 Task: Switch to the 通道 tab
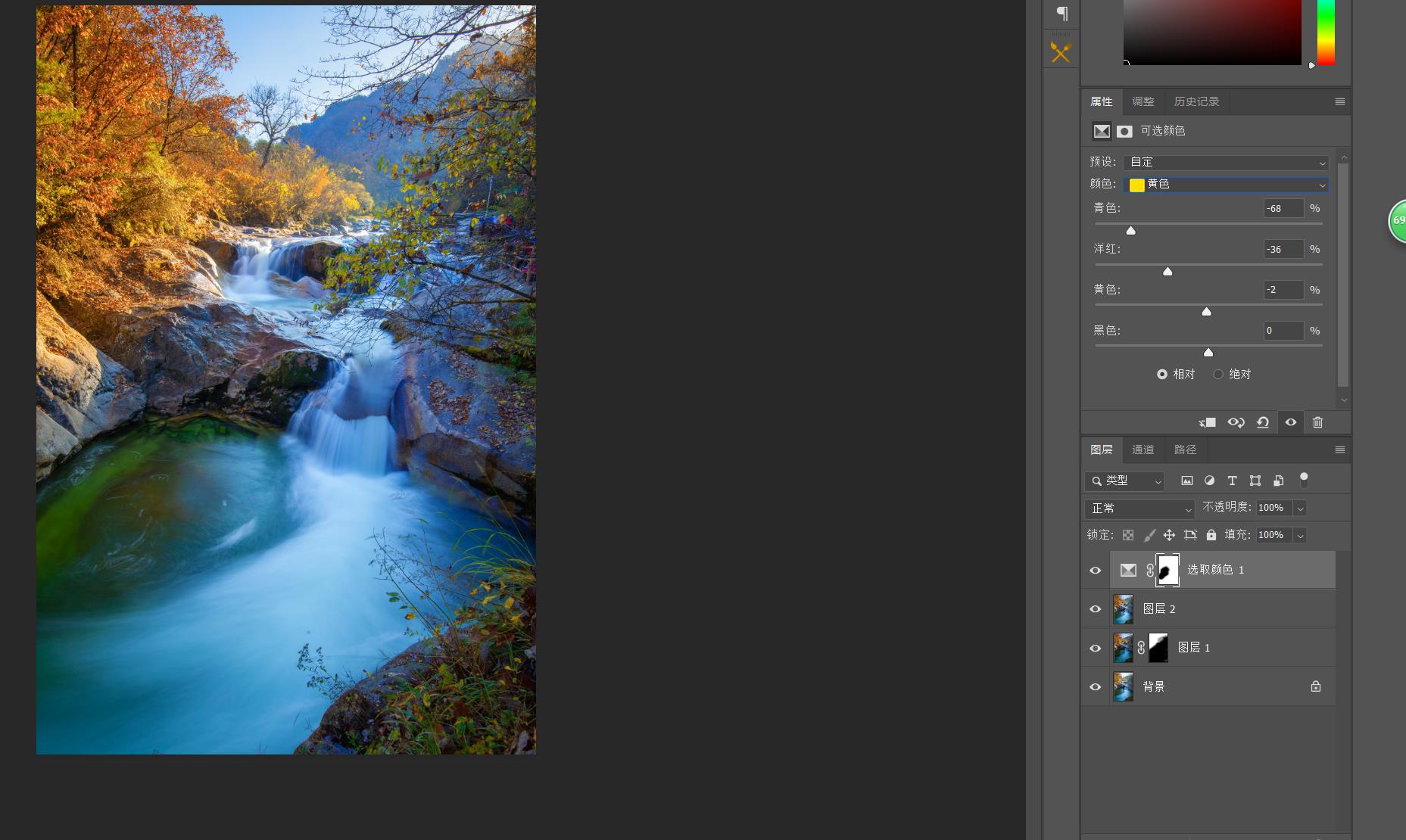point(1143,450)
